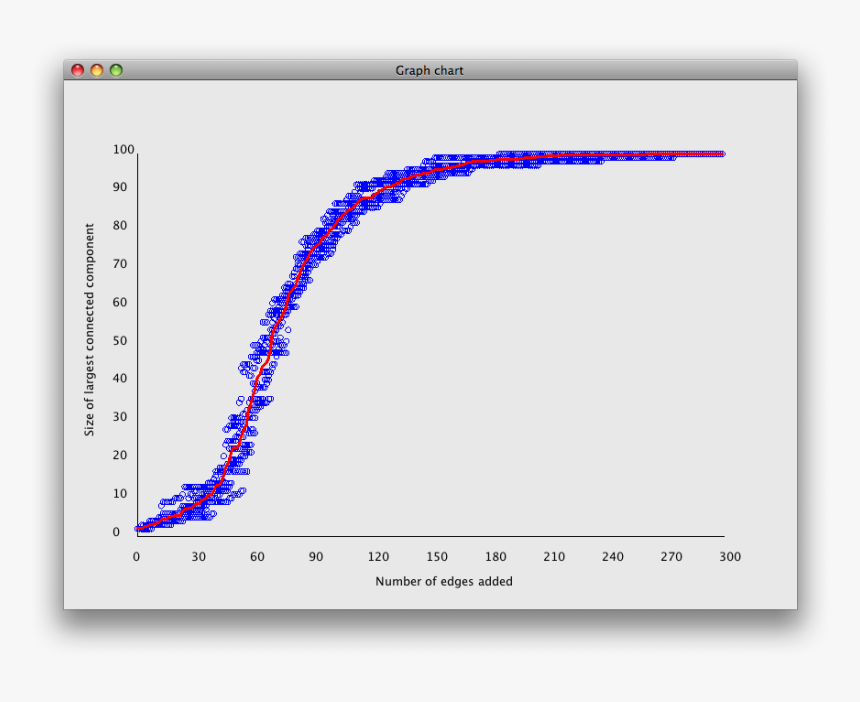
Task: Pick the 70 label on the y-axis
Action: (120, 264)
